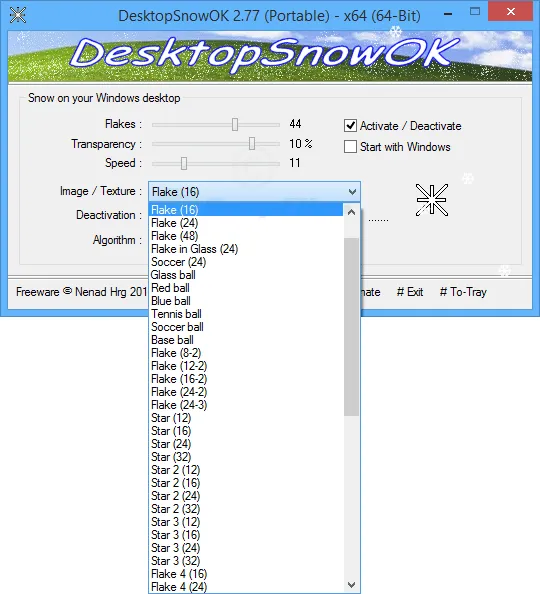The image size is (540, 594).
Task: Choose Flake (48) from the list
Action: coord(246,236)
